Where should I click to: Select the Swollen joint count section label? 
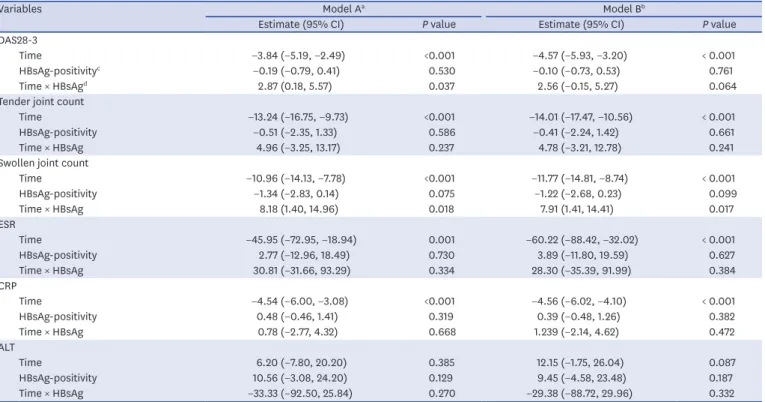click(x=44, y=163)
